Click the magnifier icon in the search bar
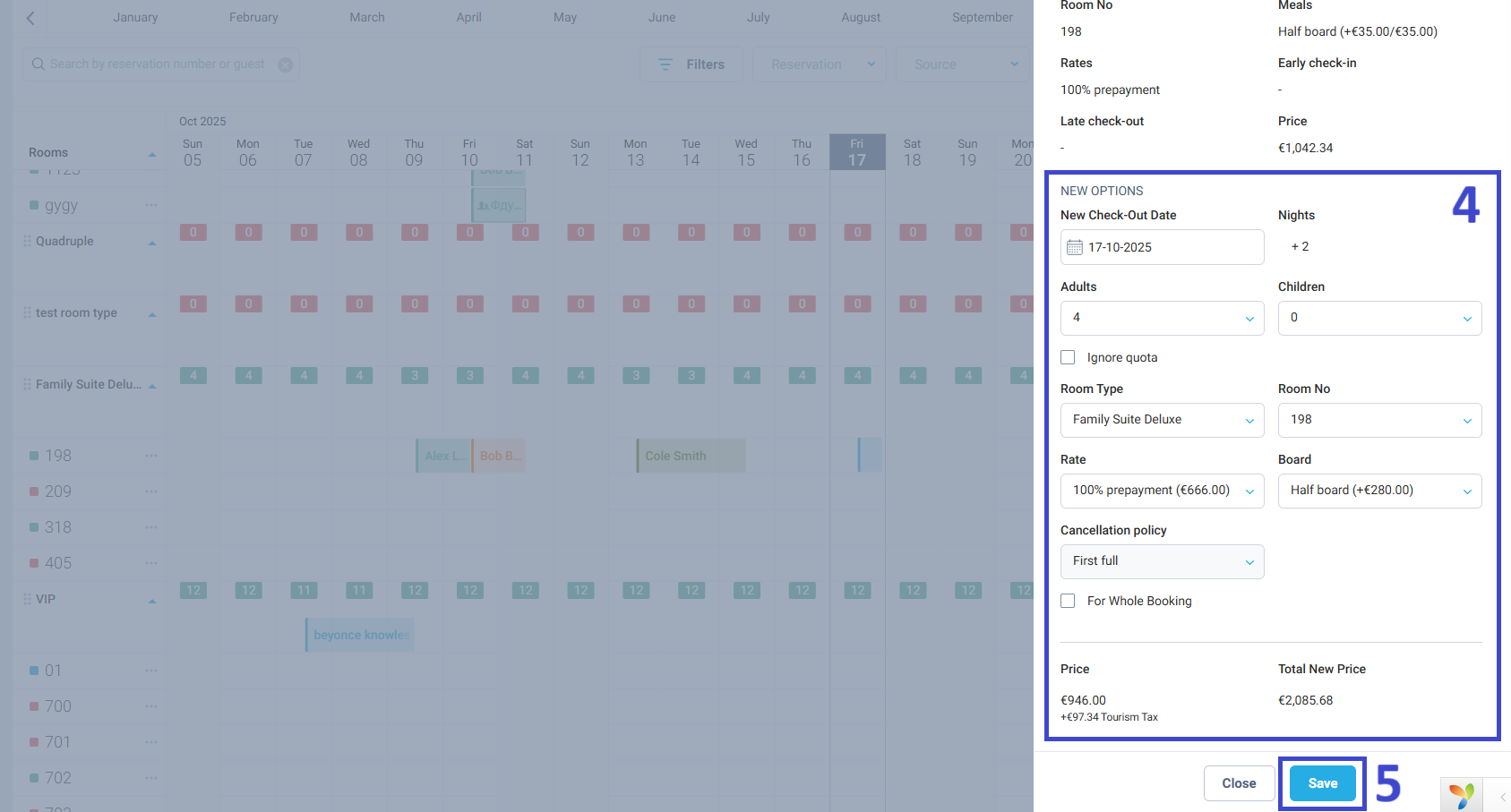This screenshot has height=812, width=1511. [38, 64]
